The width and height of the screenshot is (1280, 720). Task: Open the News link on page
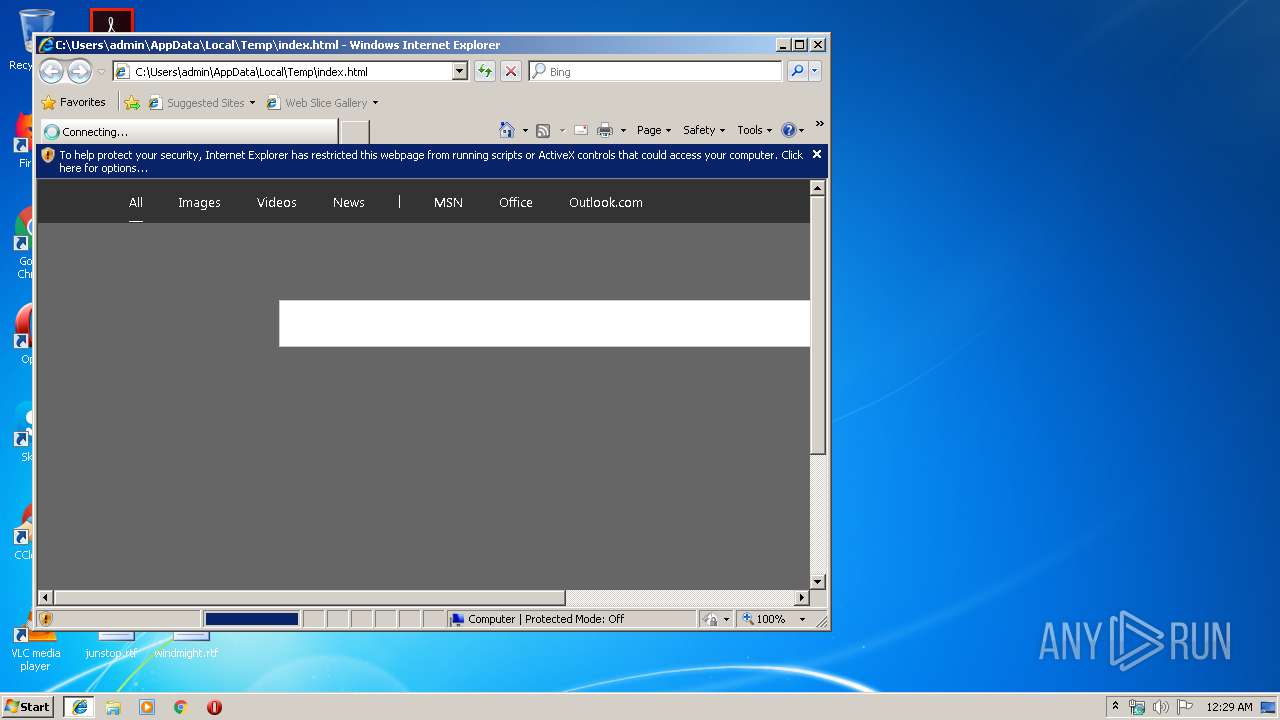point(349,202)
